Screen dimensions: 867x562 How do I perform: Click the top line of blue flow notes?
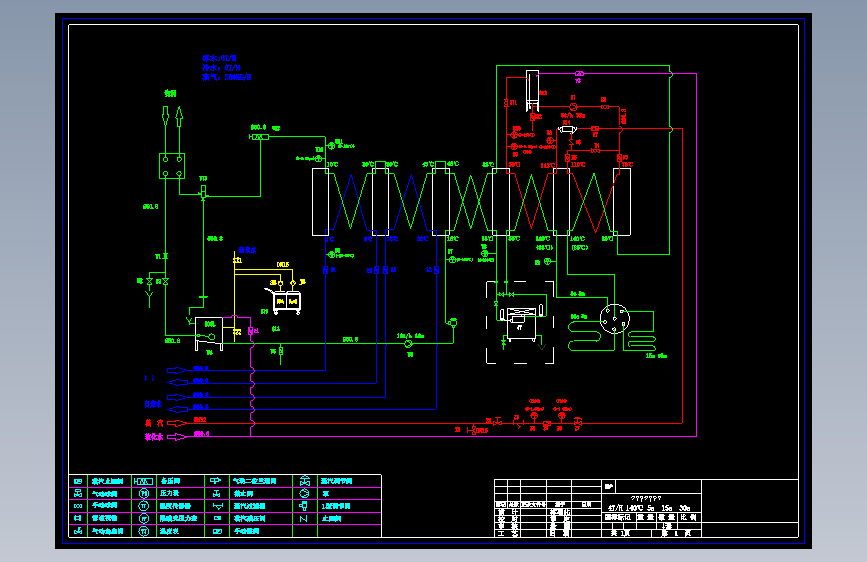(x=220, y=58)
